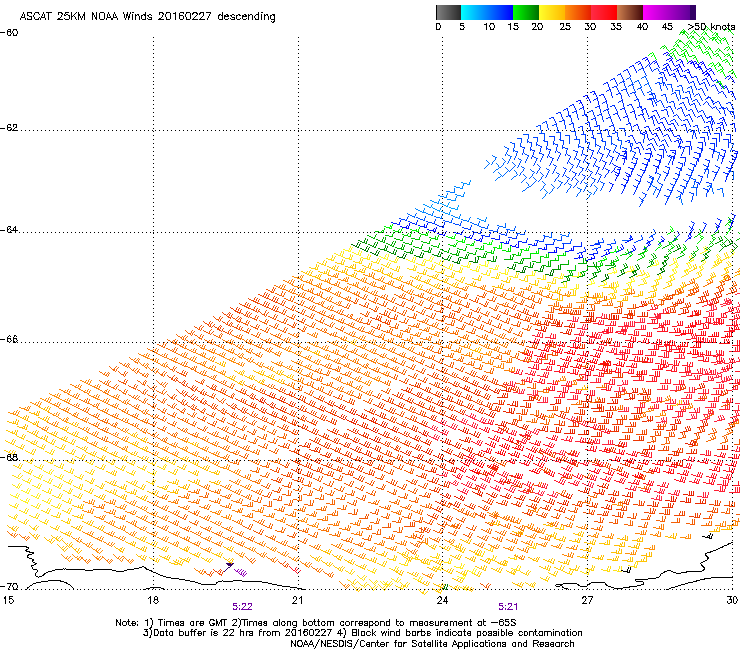
Task: Click the "-70" latitude axis label
Action: 9,587
